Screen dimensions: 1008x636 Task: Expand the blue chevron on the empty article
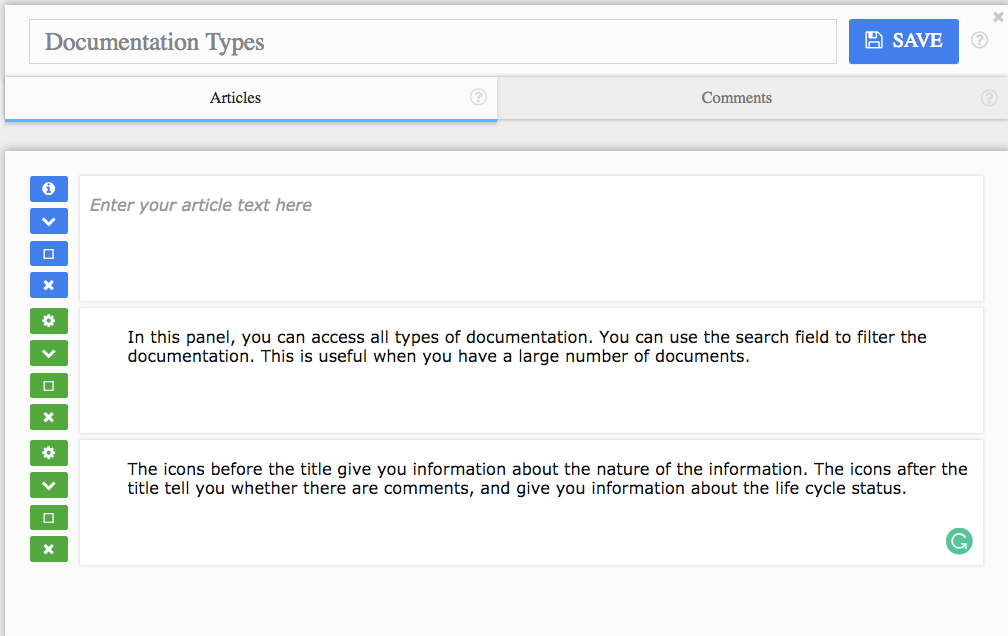[49, 221]
